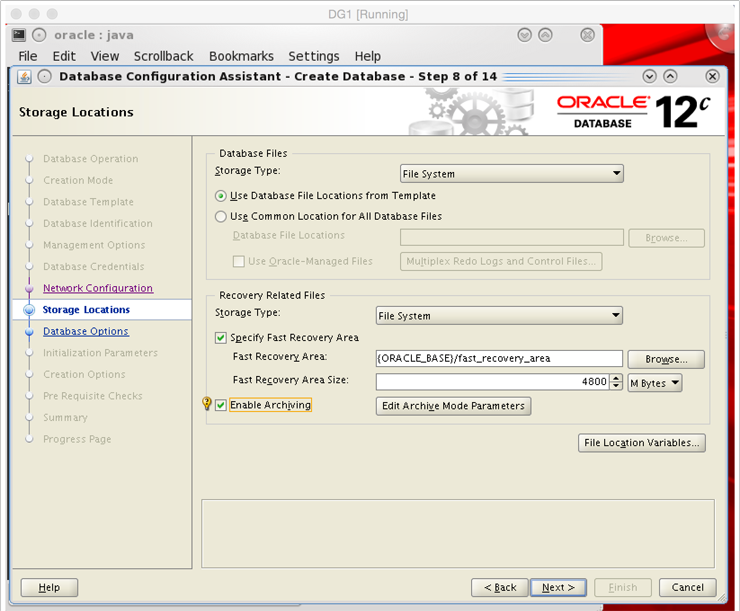Open the View menu in terminal

(105, 56)
